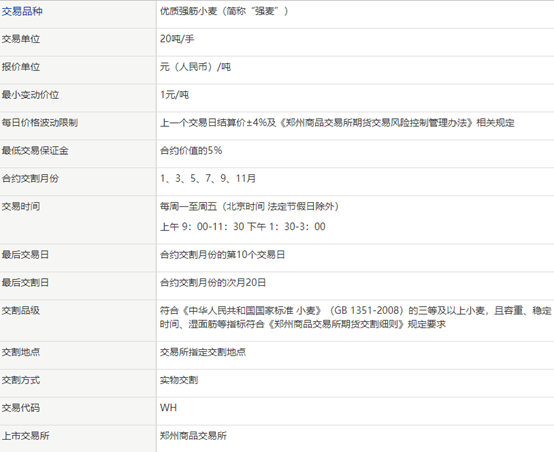This screenshot has width=554, height=452.
Task: Click the 实物交割 value
Action: [179, 380]
